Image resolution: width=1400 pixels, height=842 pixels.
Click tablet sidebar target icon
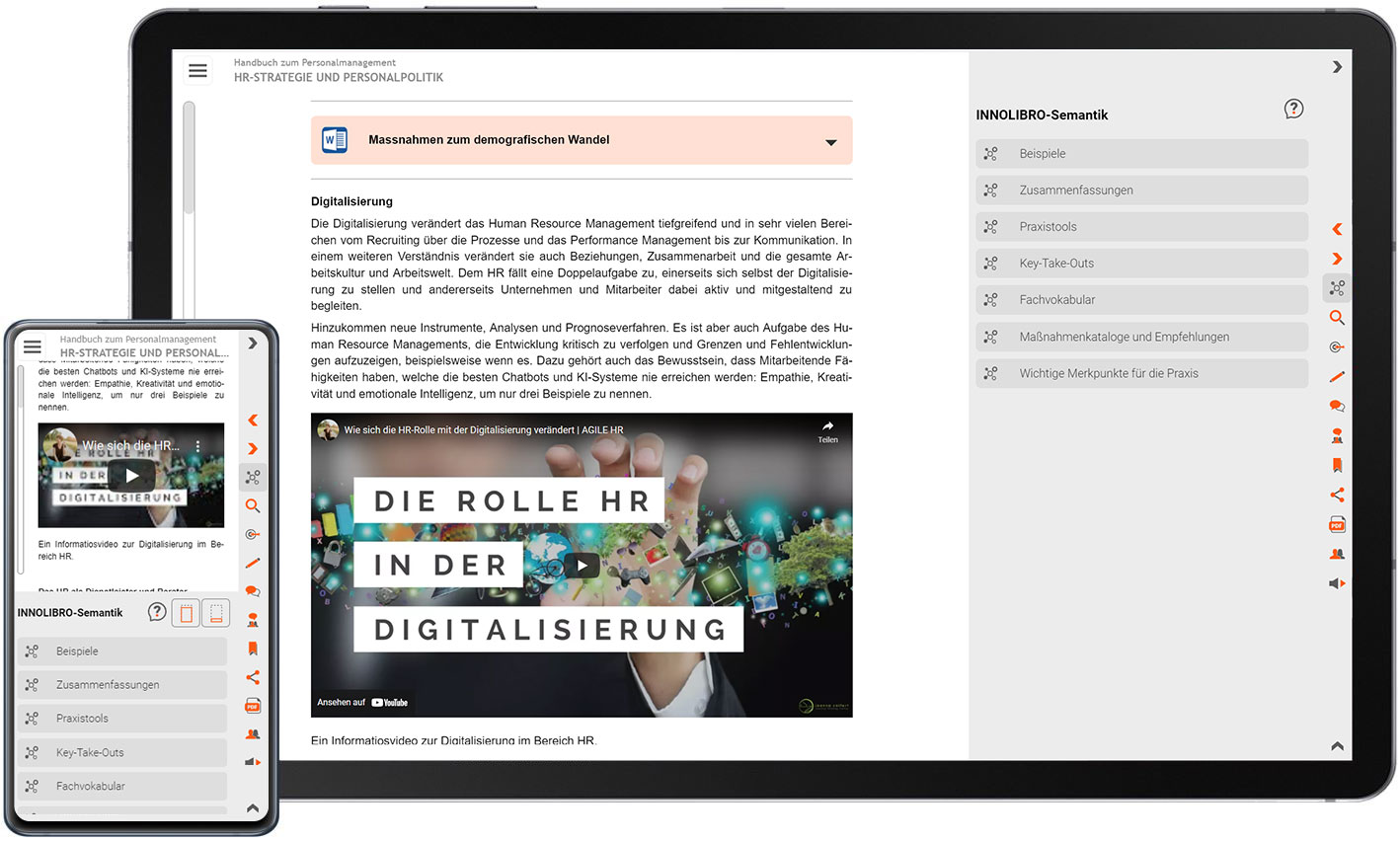[x=1337, y=347]
